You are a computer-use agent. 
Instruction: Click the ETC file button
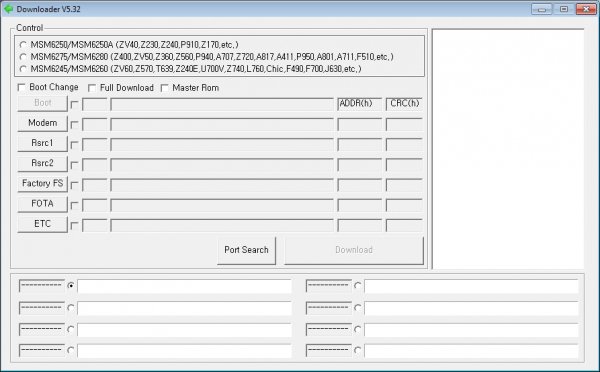point(42,224)
